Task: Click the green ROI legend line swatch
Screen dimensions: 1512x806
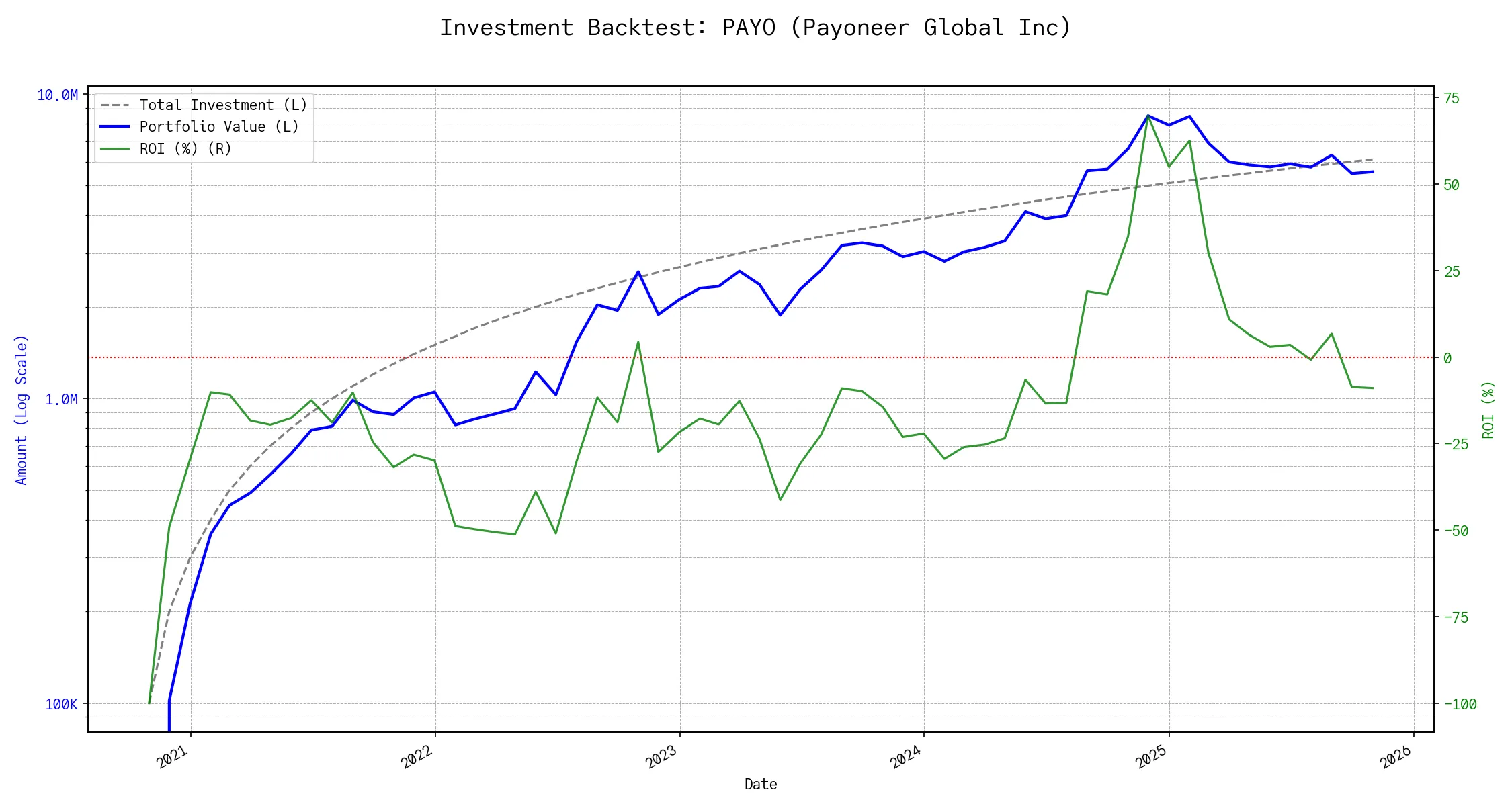Action: tap(115, 149)
